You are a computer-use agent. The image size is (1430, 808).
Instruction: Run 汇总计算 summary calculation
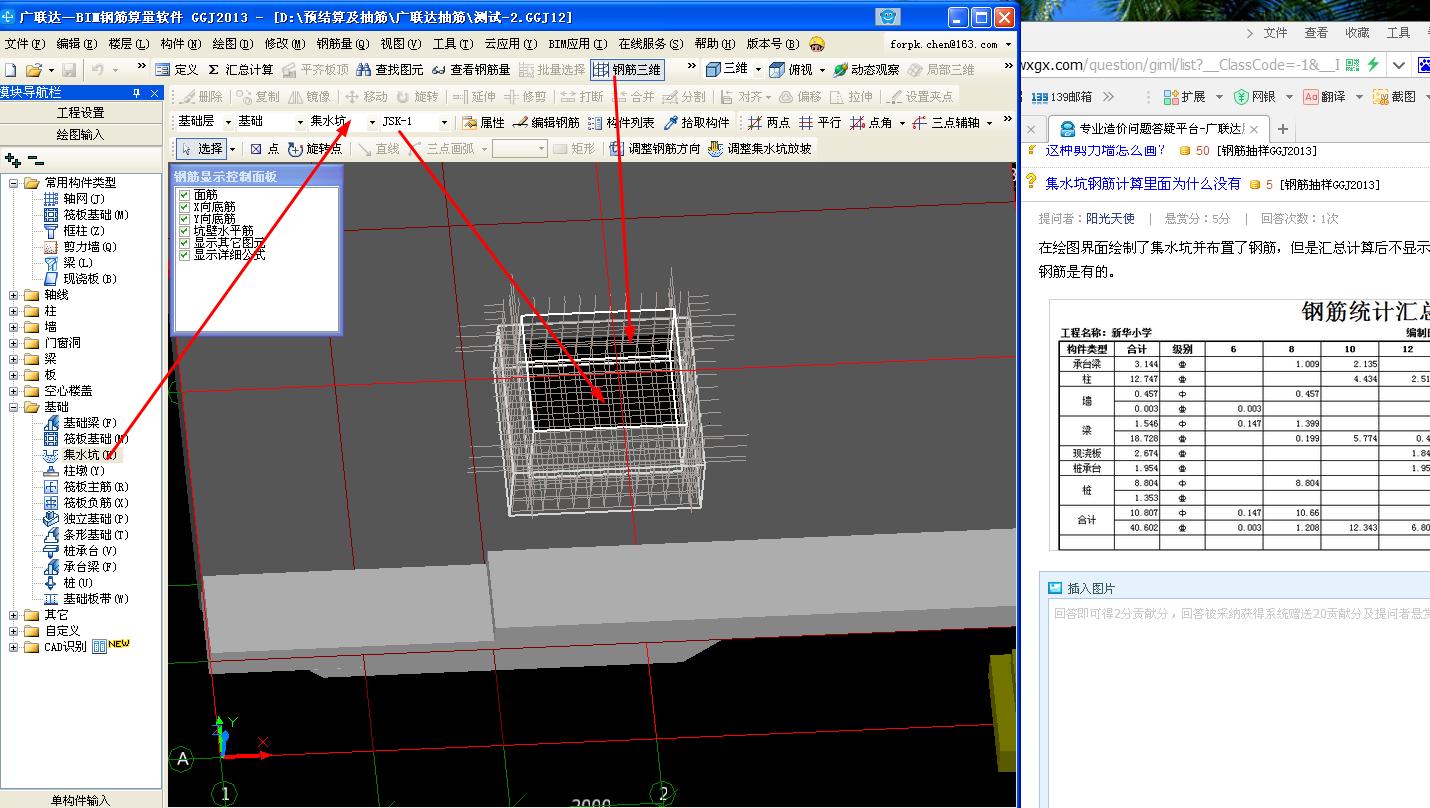[x=241, y=70]
